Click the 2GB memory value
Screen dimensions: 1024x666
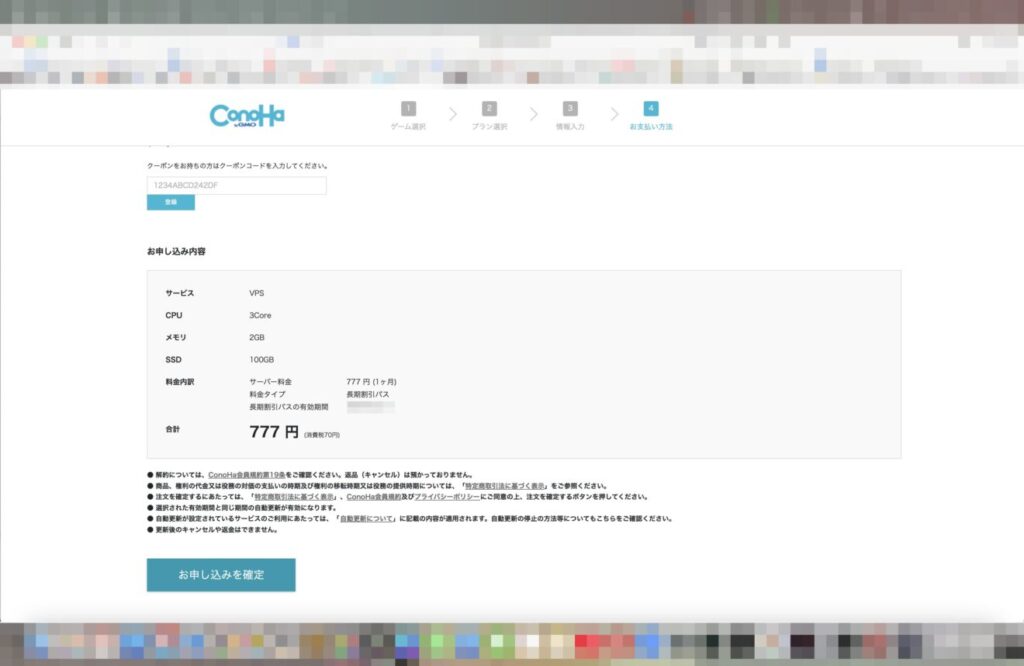(x=257, y=338)
